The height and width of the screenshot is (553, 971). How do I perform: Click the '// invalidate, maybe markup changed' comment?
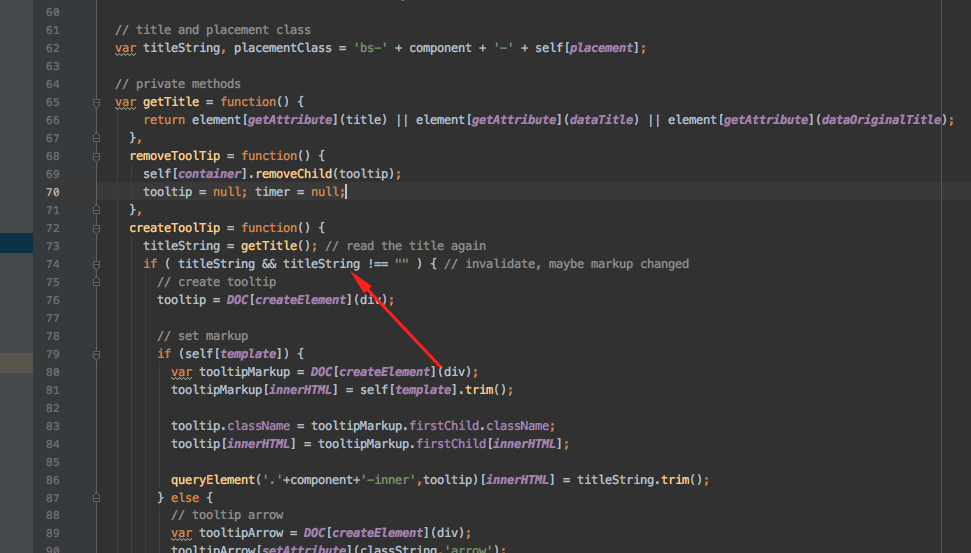(x=567, y=264)
